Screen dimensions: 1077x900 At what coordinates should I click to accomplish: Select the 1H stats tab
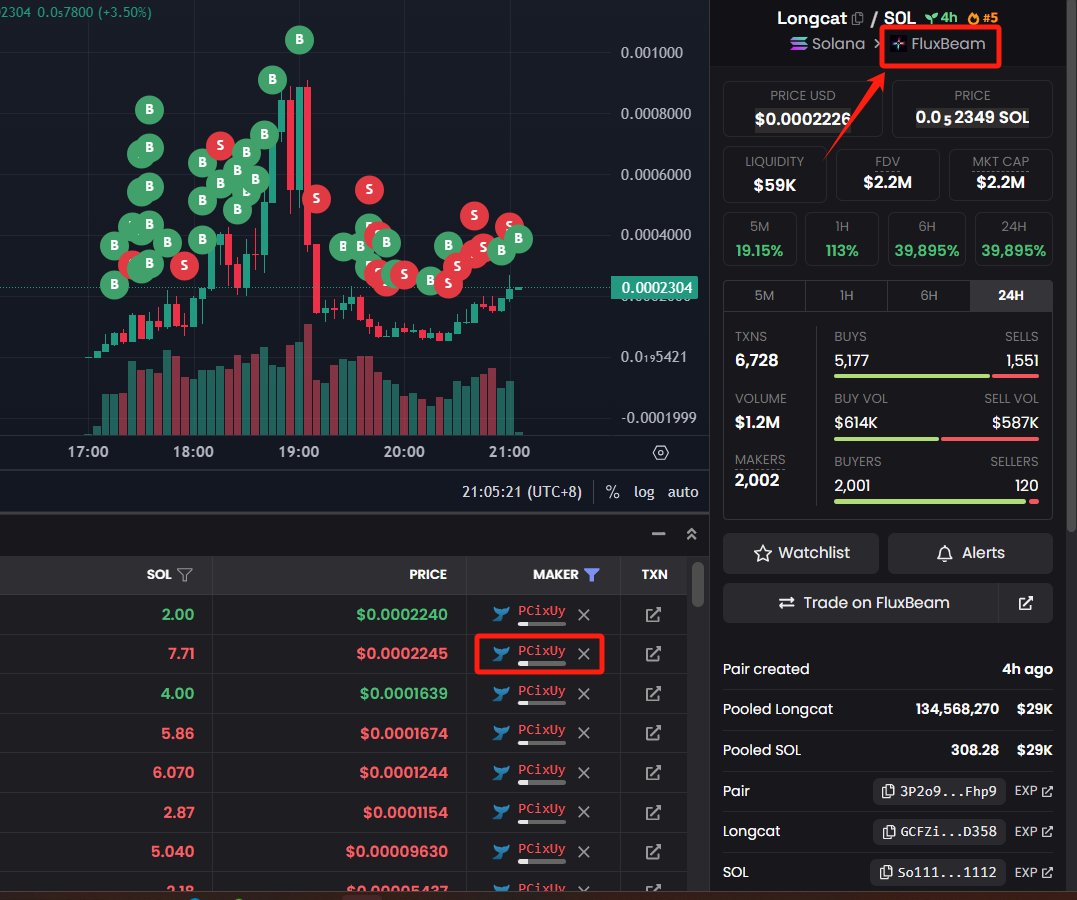[846, 295]
